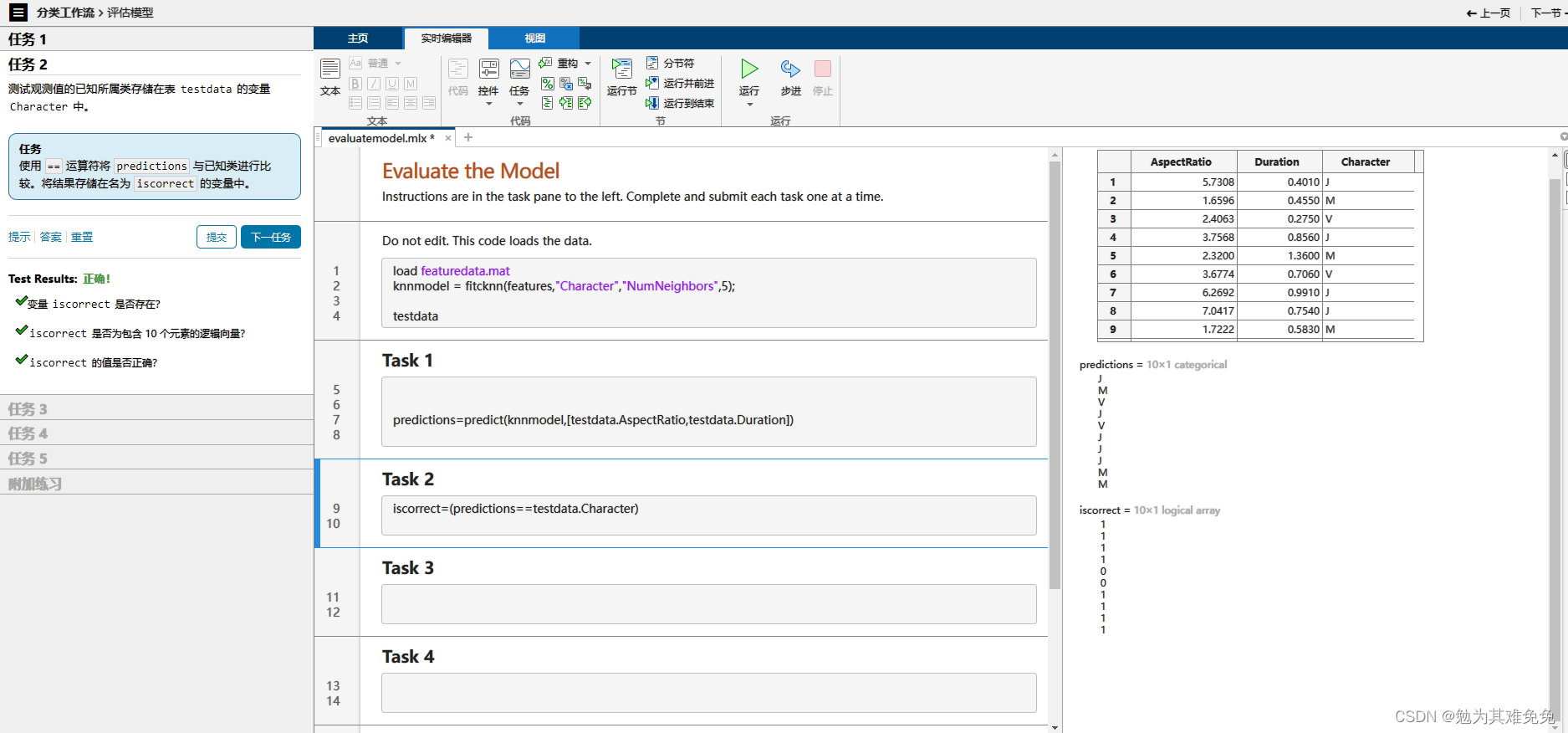The width and height of the screenshot is (1568, 733).
Task: Go to Previous Page (上一页)
Action: click(1489, 13)
